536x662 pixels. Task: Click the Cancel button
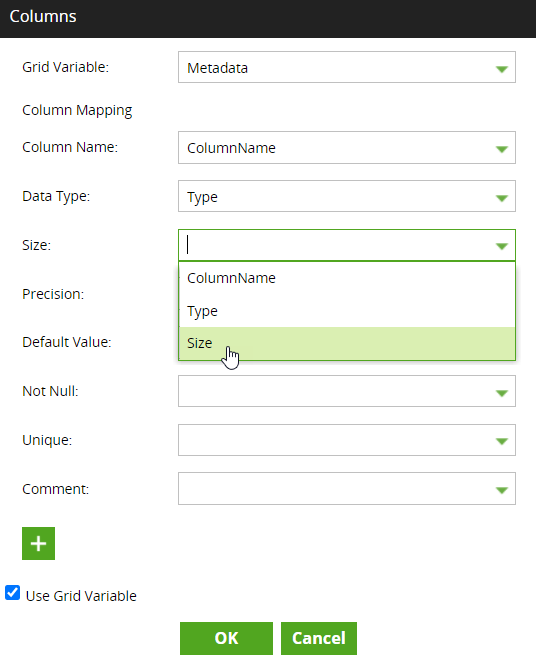pos(319,638)
